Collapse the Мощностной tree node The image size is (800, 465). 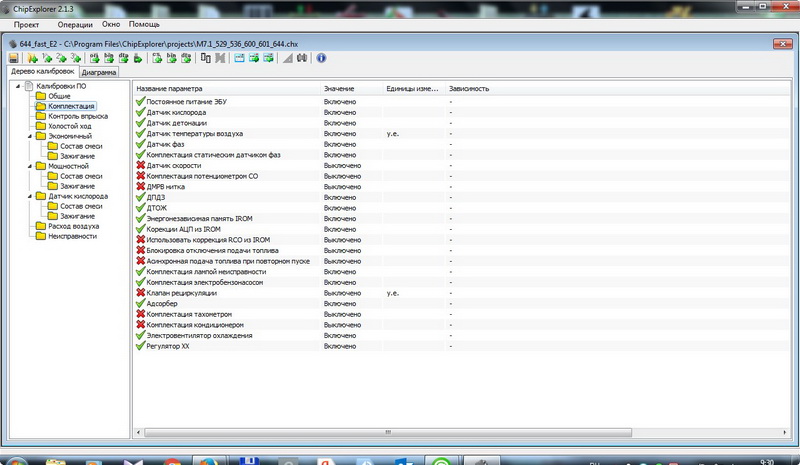point(31,166)
